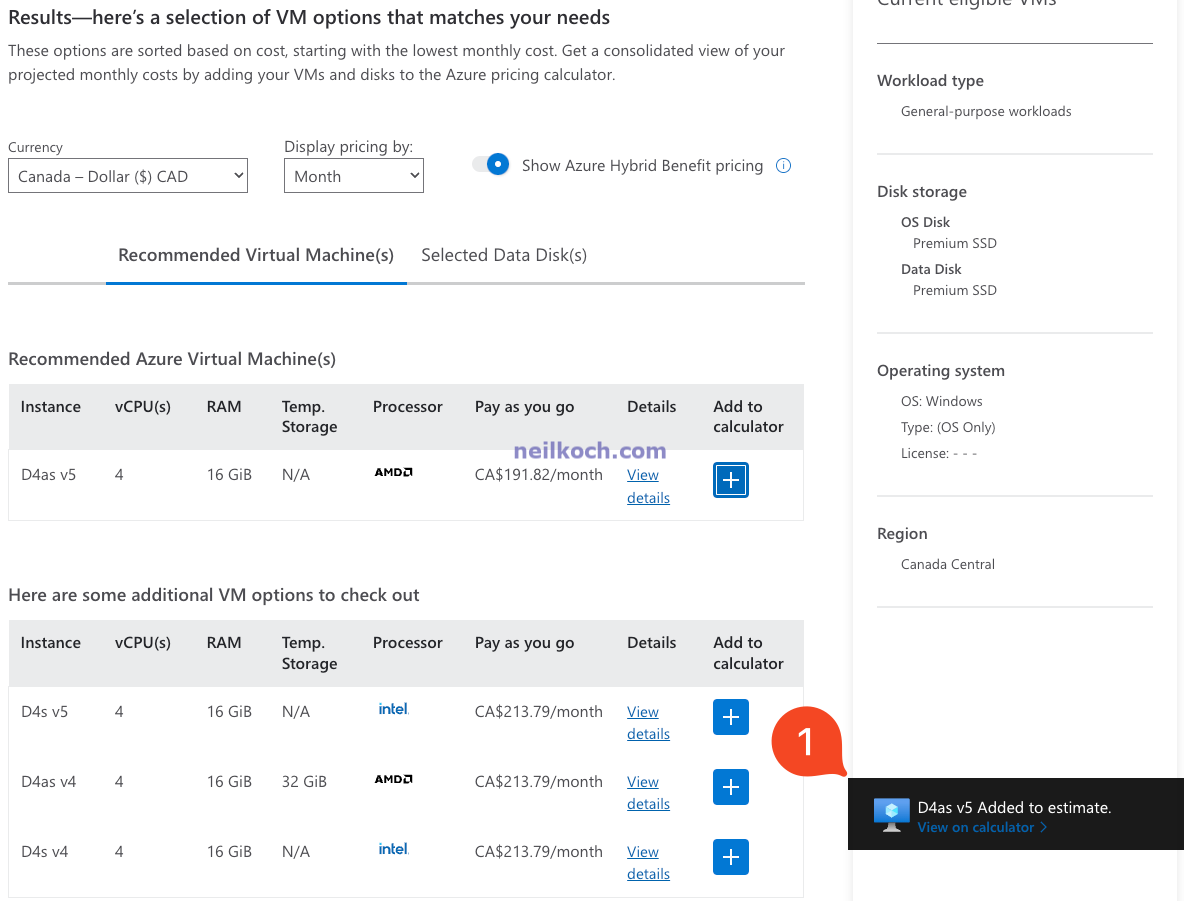Add D4as v4 to calculator
The height and width of the screenshot is (901, 1184).
730,787
